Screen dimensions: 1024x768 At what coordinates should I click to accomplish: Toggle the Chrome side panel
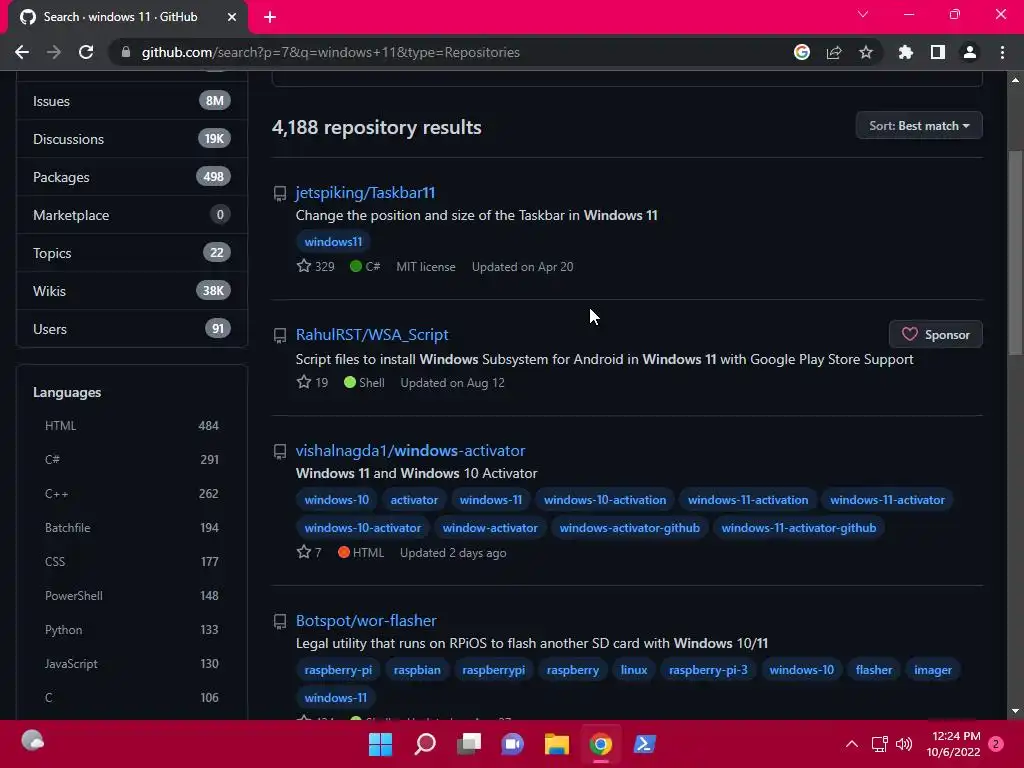[x=938, y=52]
